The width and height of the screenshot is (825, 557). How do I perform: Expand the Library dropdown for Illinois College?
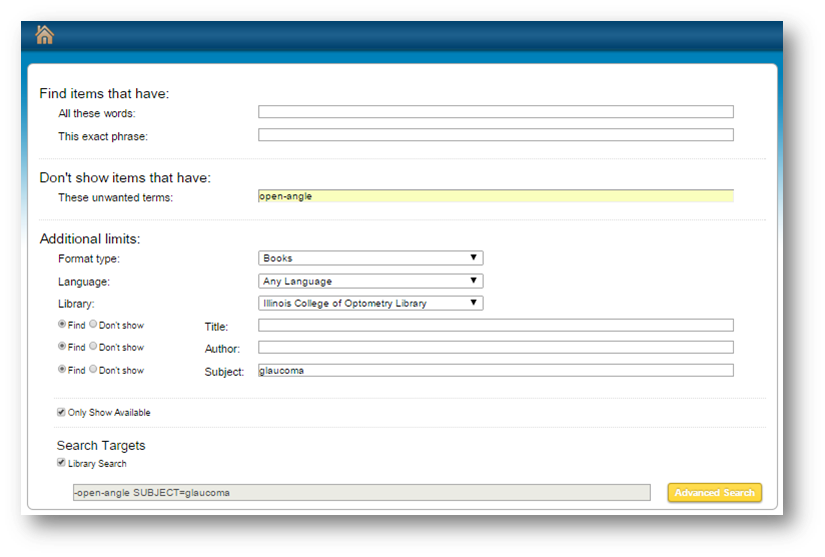click(x=370, y=303)
